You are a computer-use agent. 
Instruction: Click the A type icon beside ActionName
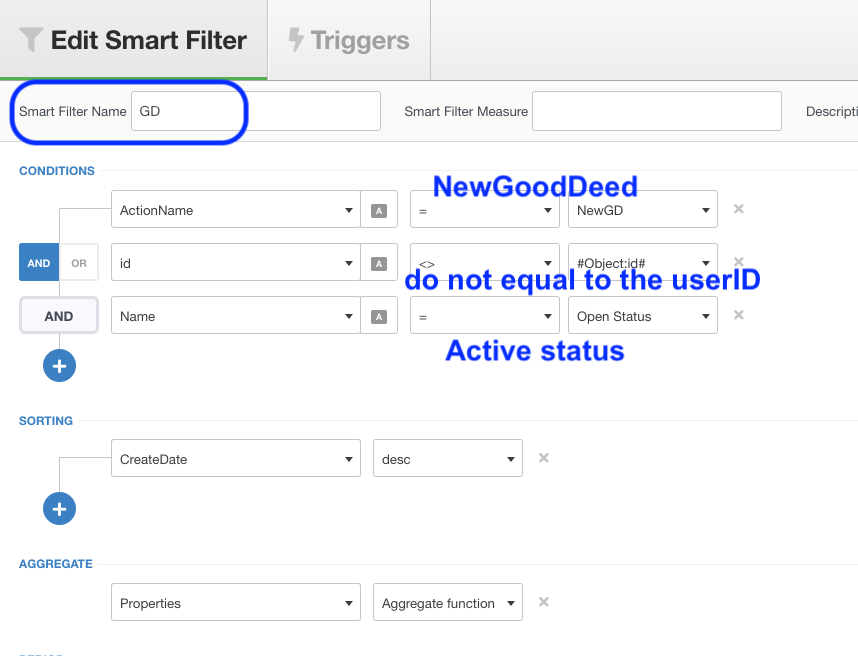coord(379,210)
